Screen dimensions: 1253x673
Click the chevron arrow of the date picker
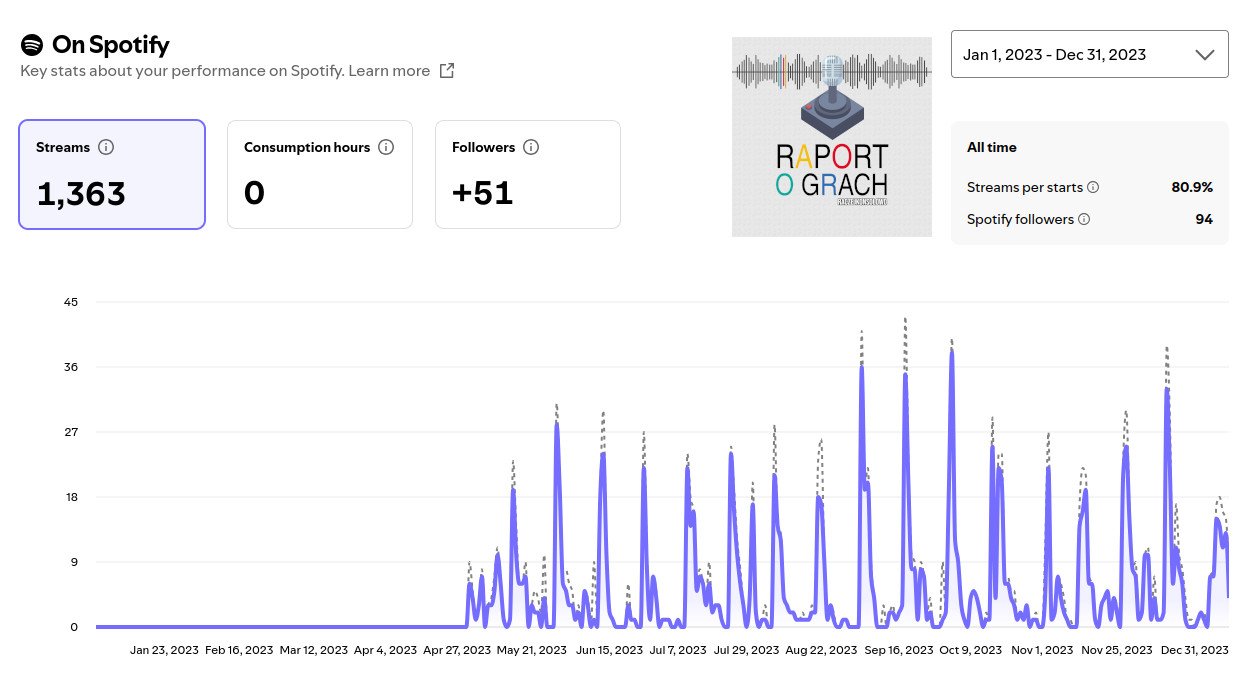click(1204, 55)
